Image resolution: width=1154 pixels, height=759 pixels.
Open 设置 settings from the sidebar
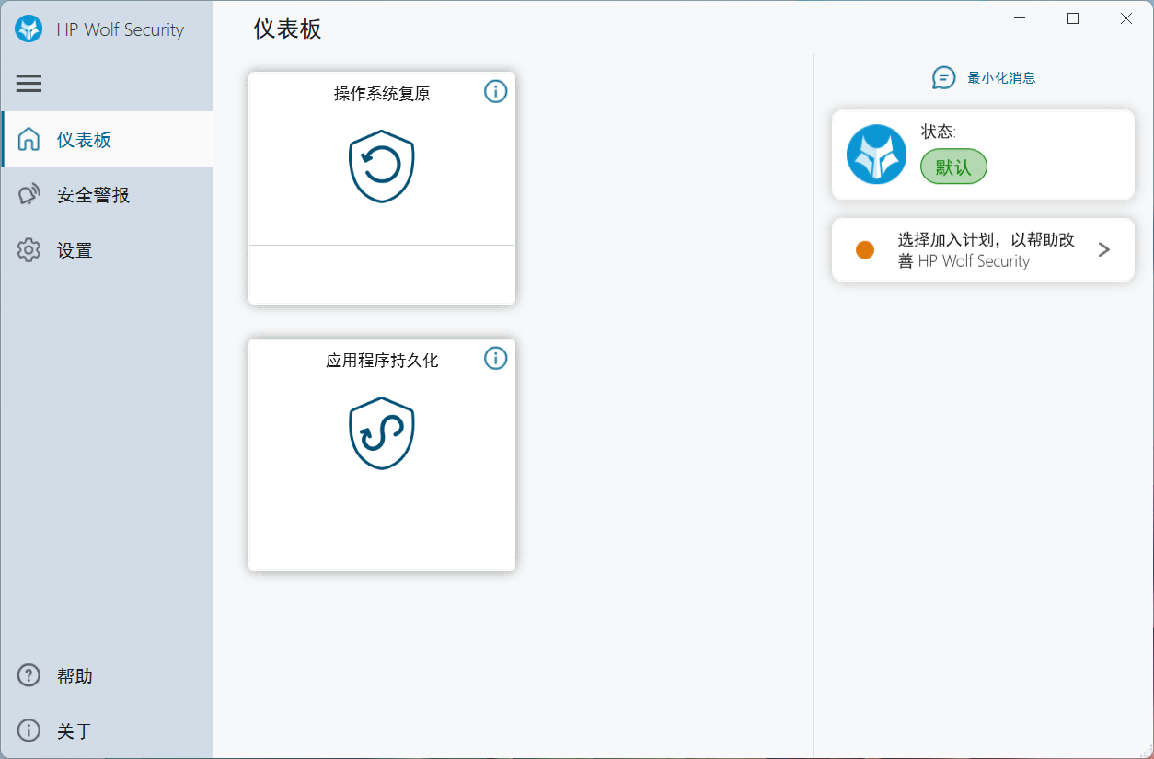pos(107,250)
